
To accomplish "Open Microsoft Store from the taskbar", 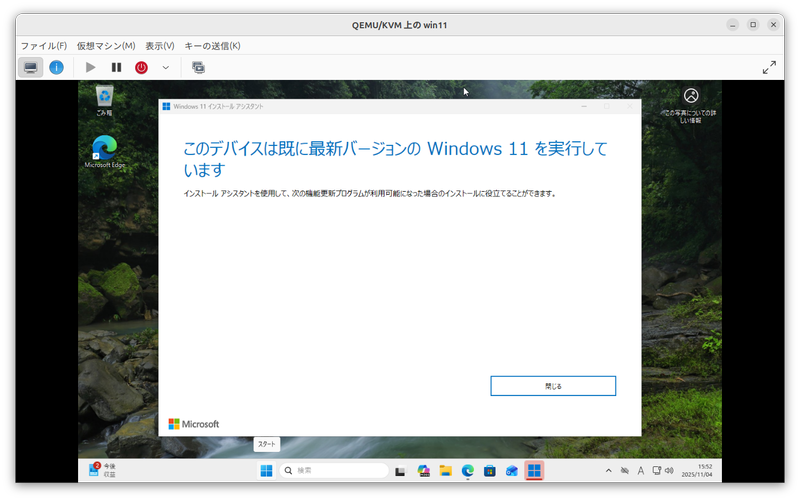I will (490, 470).
